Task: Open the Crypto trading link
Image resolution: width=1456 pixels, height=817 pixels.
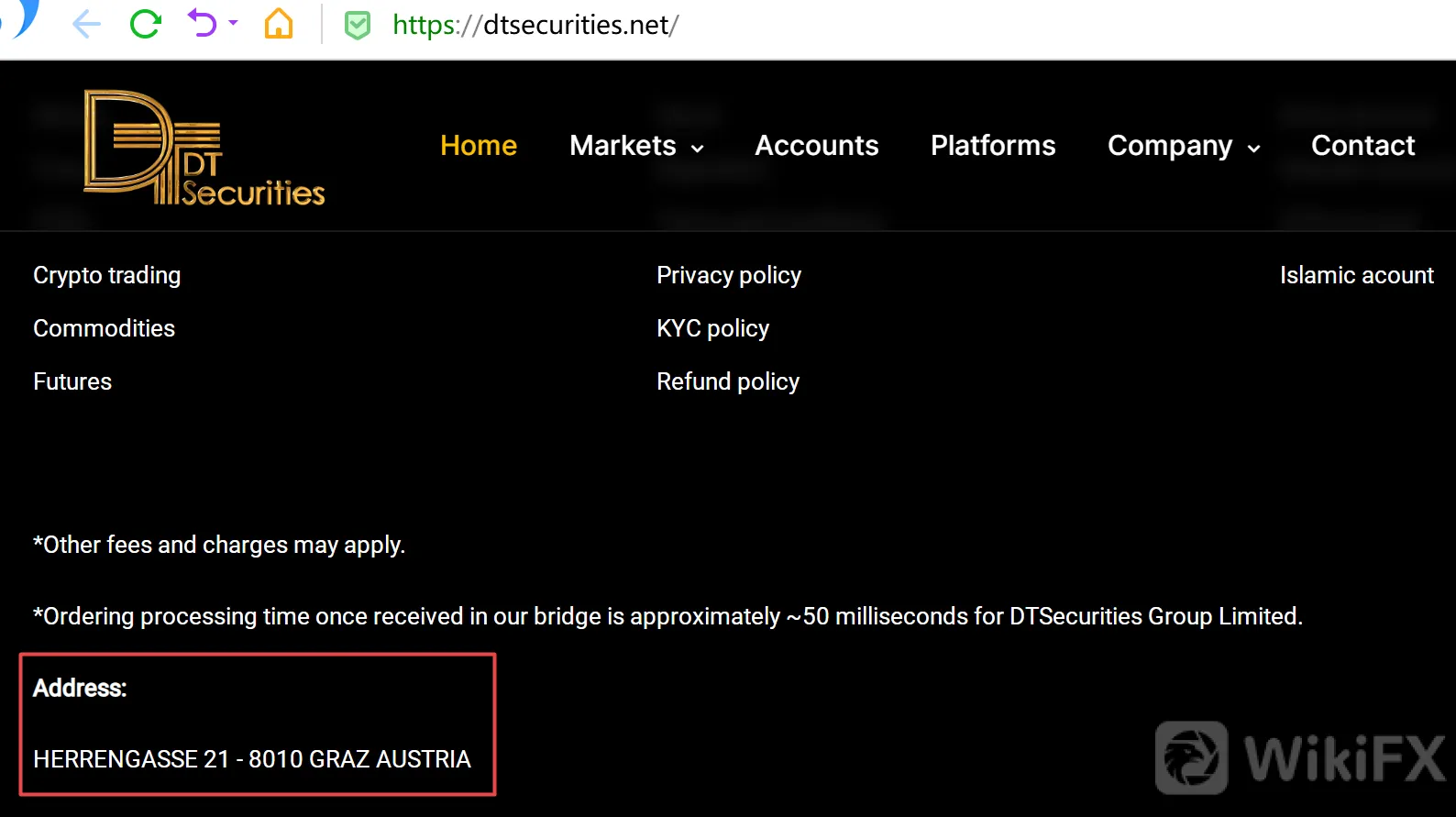Action: click(107, 275)
